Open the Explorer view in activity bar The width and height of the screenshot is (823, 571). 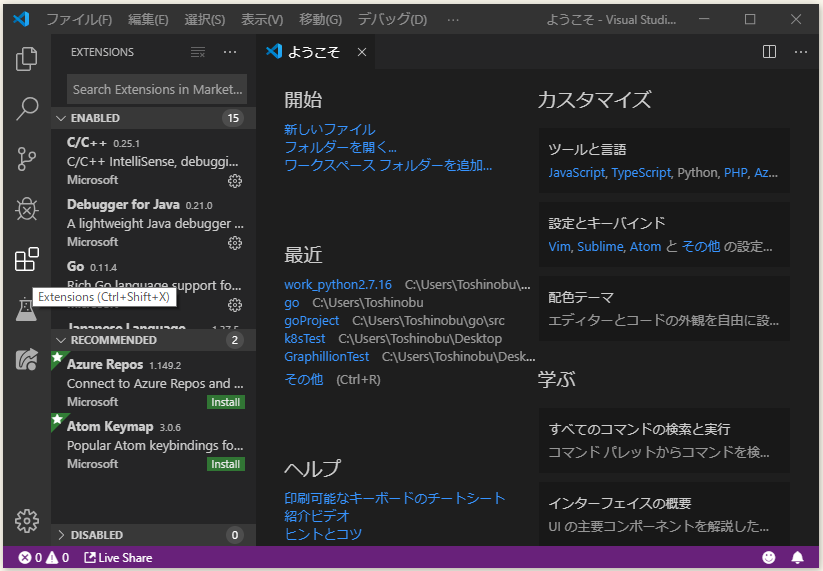pyautogui.click(x=26, y=58)
